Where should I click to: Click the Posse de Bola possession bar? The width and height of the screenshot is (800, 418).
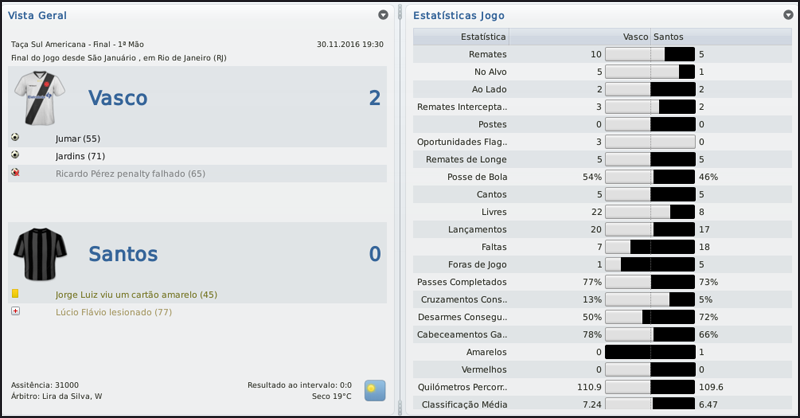[650, 177]
